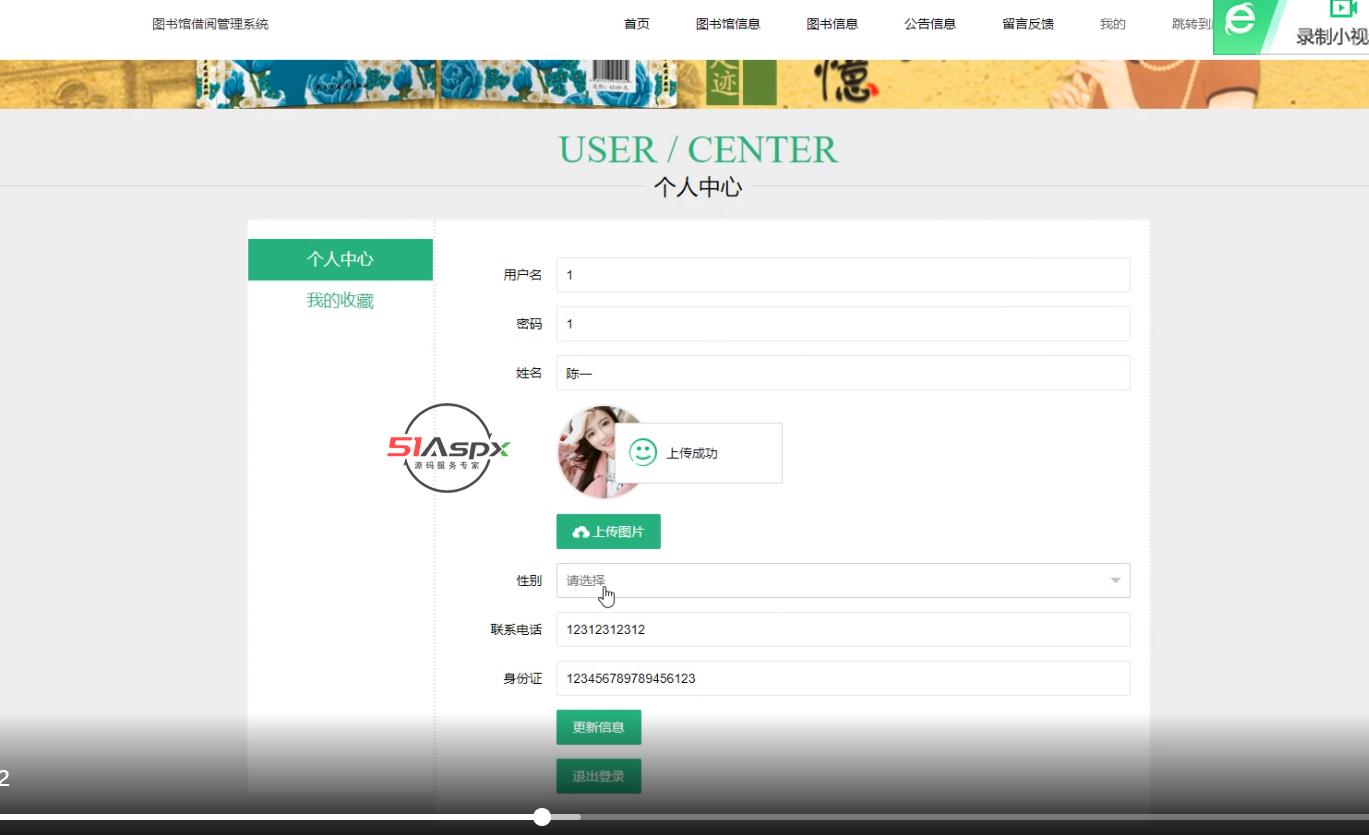
Task: Click the video progress slider at bottom
Action: [543, 817]
